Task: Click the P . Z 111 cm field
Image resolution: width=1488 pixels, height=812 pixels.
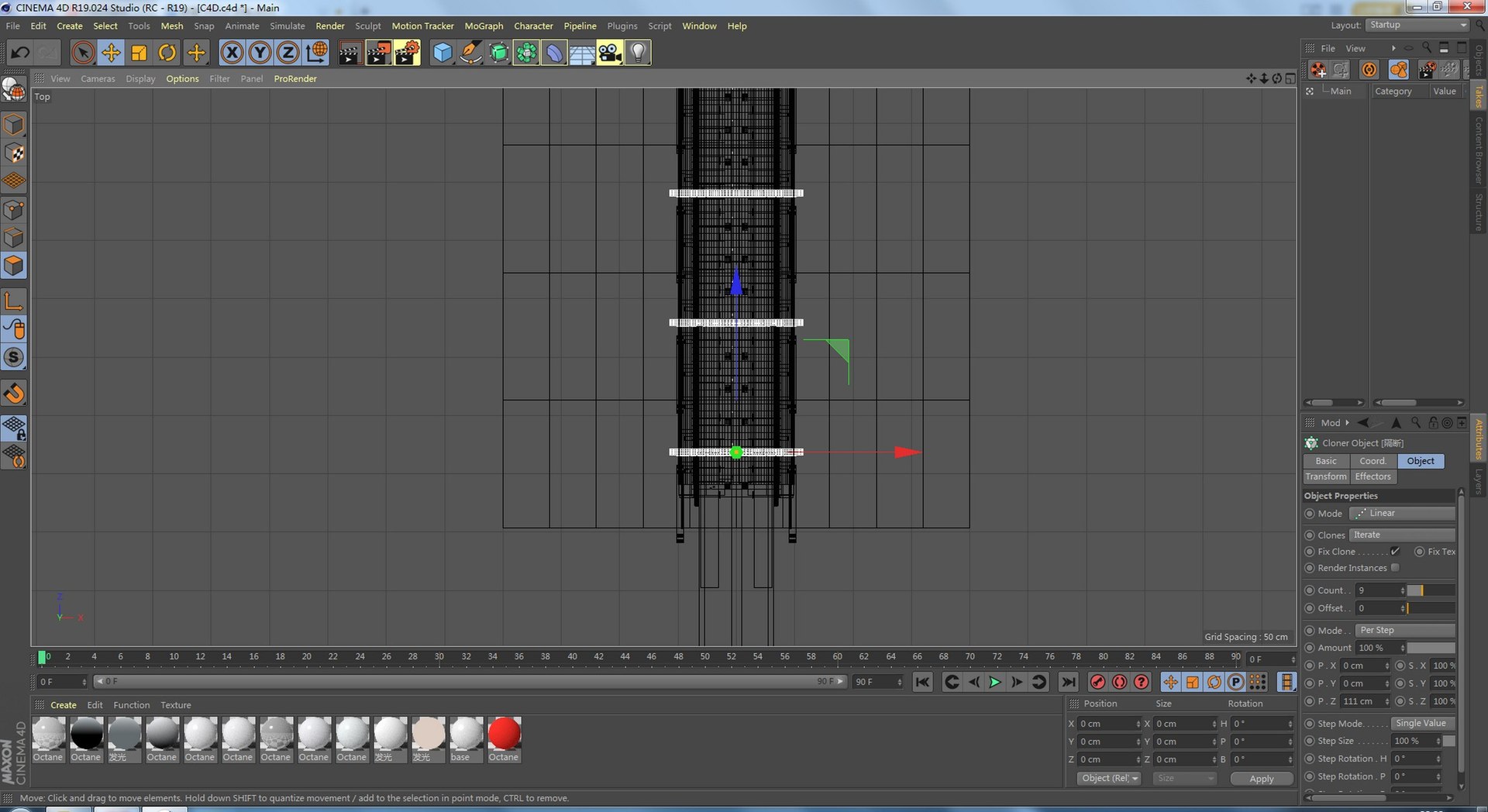Action: pyautogui.click(x=1365, y=701)
